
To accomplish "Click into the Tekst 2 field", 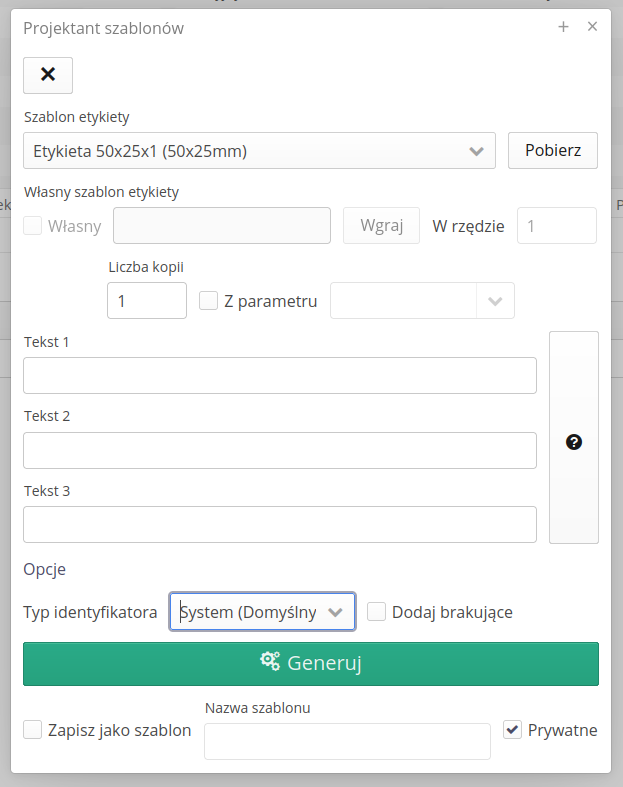I will (x=280, y=450).
